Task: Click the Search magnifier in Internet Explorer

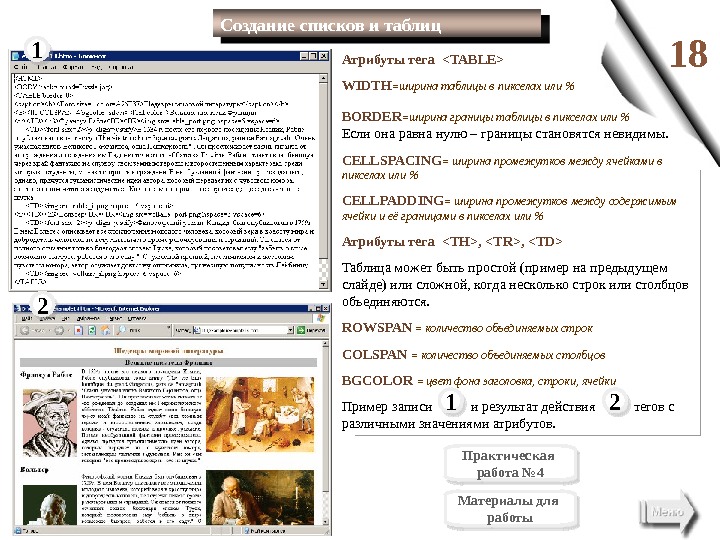Action: tap(121, 330)
